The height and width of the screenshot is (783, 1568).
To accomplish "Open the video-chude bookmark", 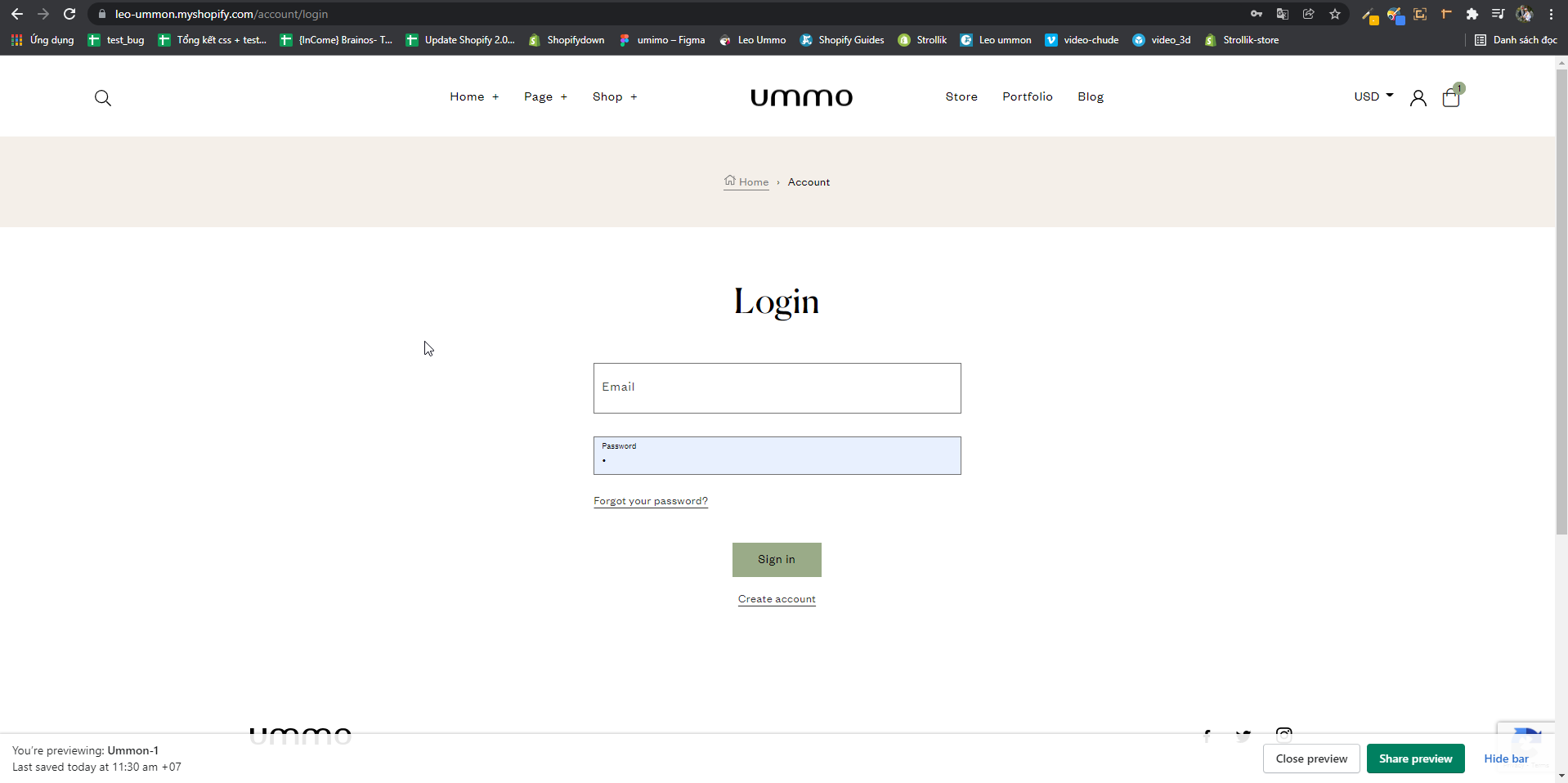I will (1082, 39).
